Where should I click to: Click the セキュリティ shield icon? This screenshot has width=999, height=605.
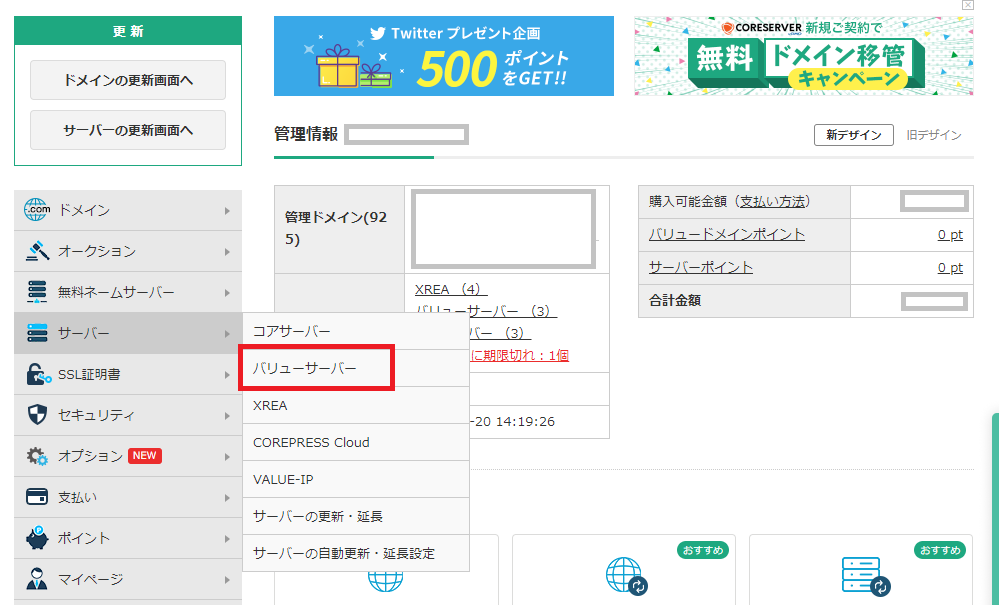[x=37, y=415]
